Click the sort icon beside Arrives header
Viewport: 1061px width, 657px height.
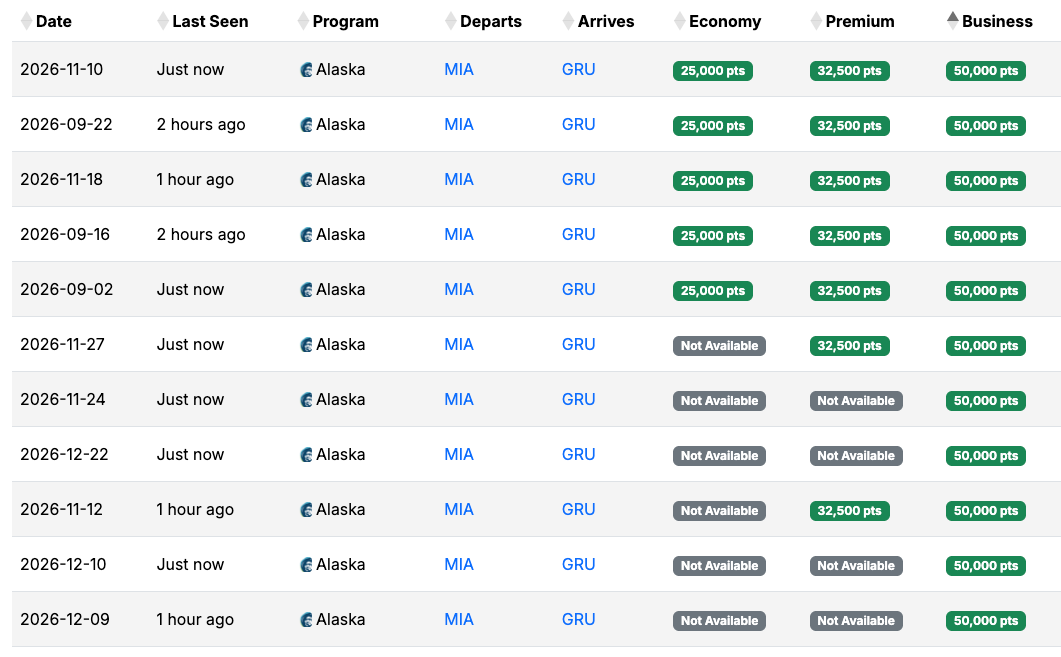click(x=568, y=21)
